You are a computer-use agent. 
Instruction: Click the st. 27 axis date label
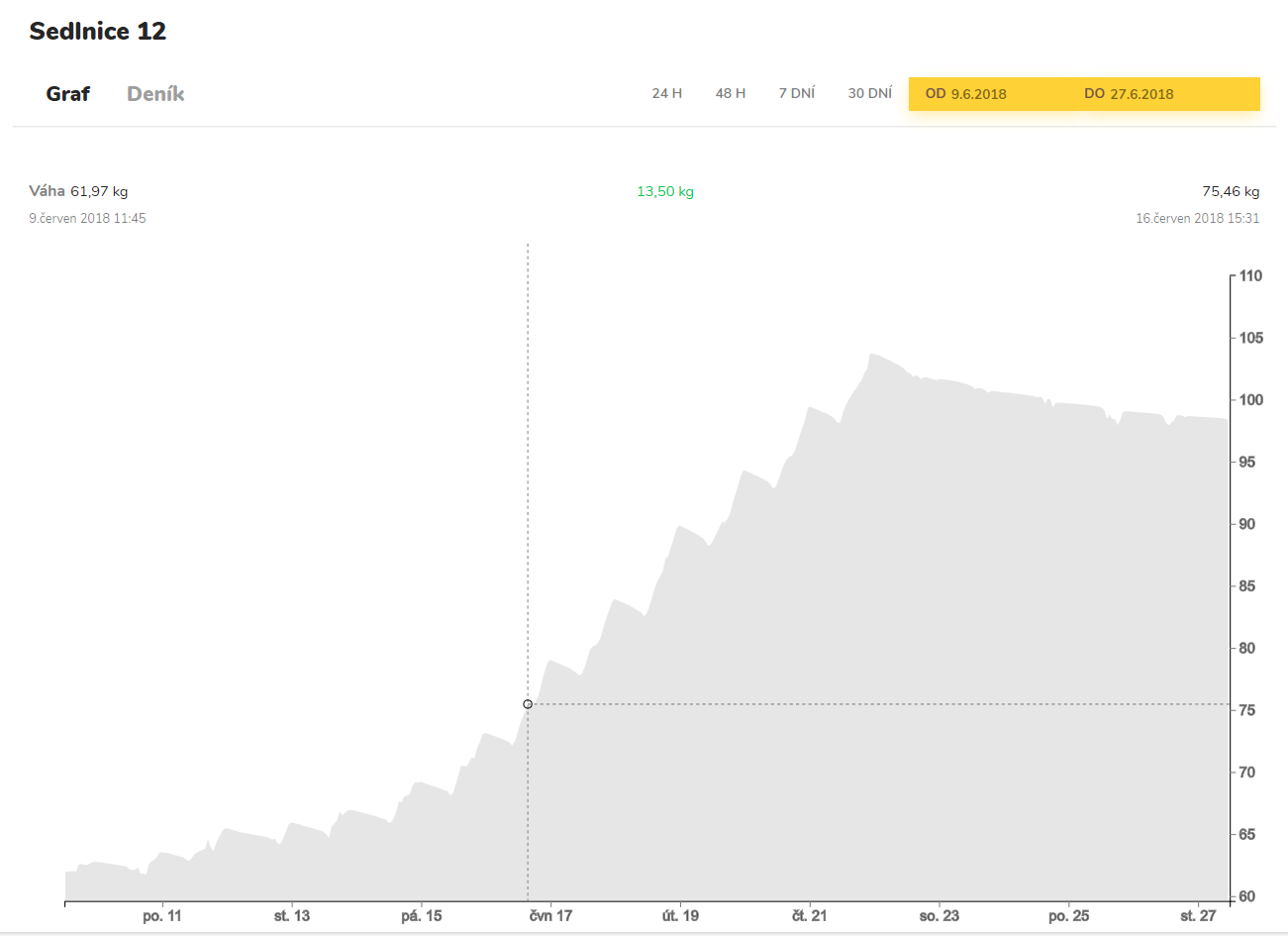(1198, 916)
